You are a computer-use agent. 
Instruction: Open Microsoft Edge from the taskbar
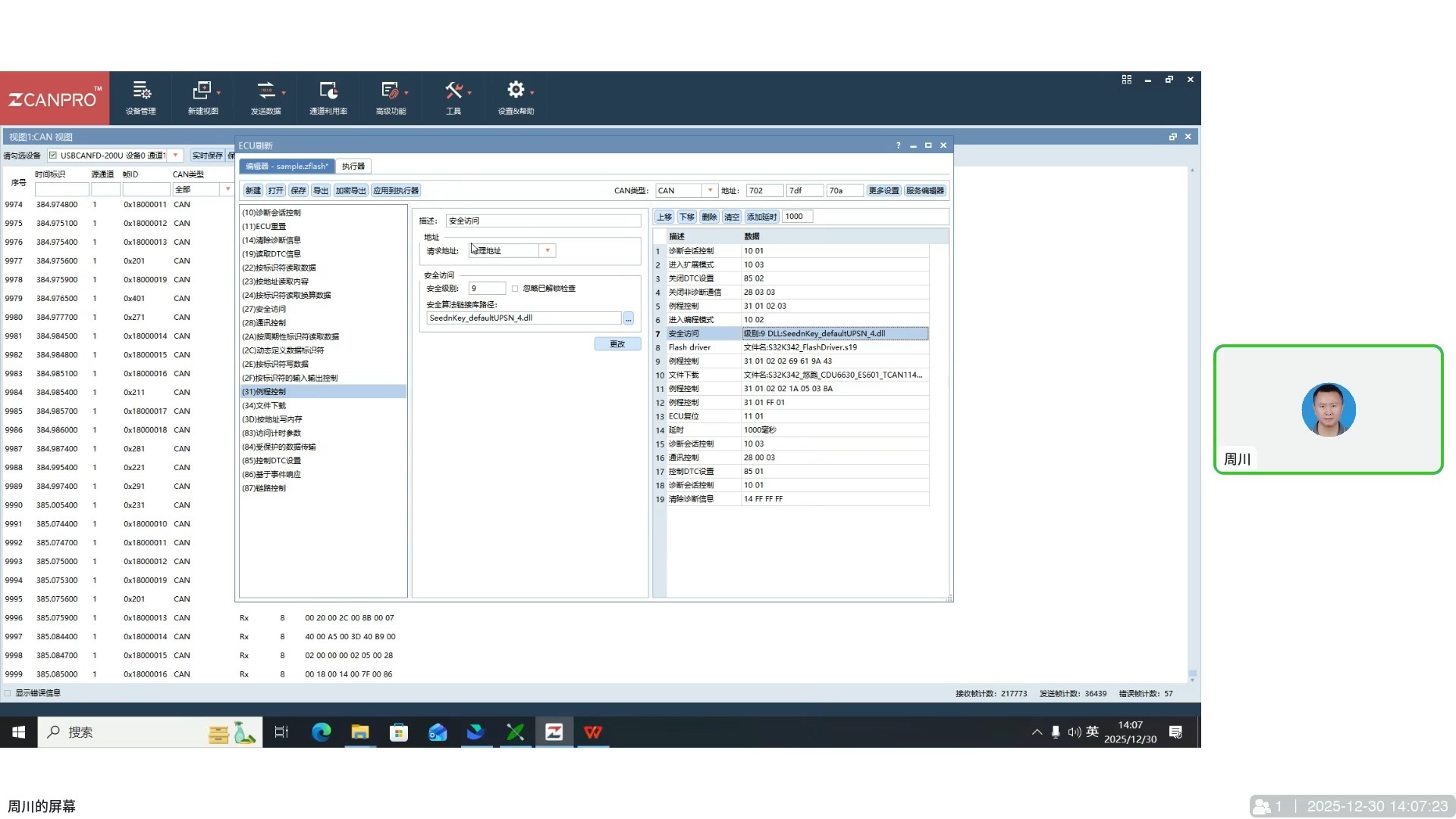pyautogui.click(x=322, y=733)
